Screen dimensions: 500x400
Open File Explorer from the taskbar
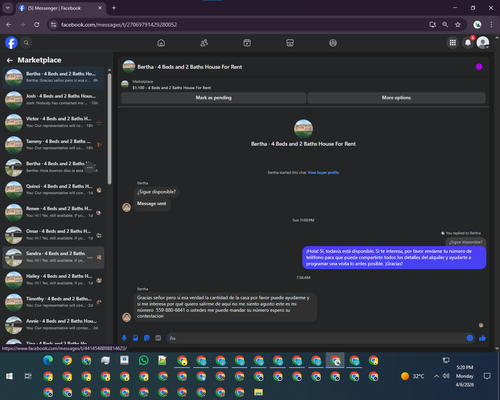click(x=258, y=392)
